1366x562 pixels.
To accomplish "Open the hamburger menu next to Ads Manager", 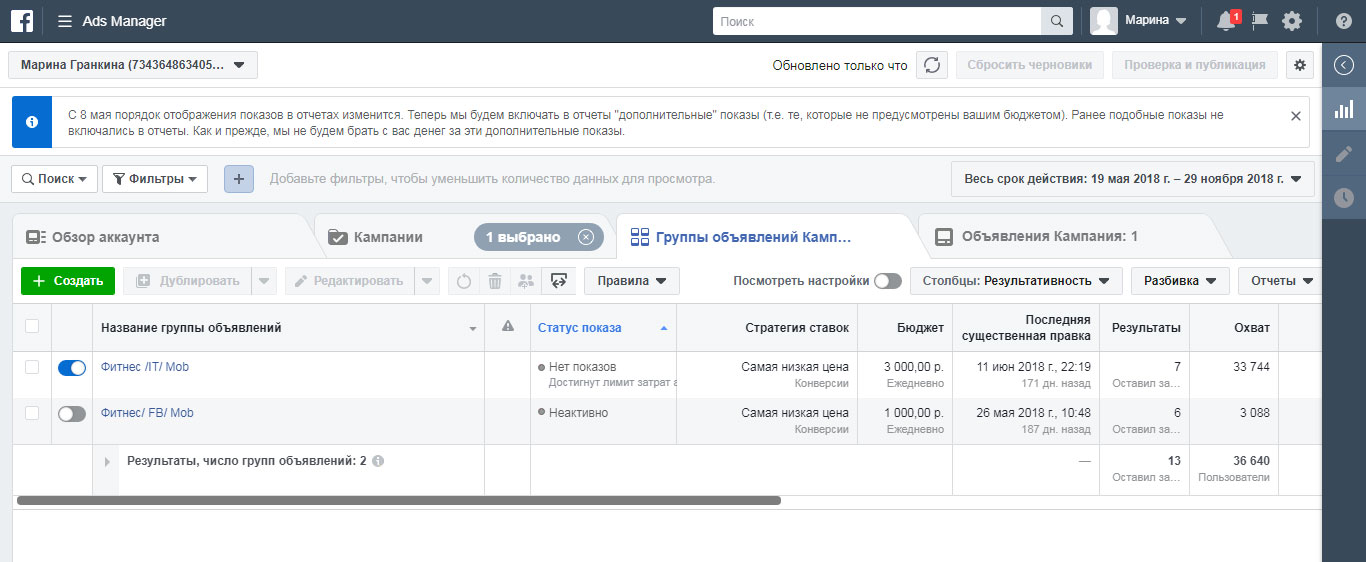I will click(x=65, y=21).
